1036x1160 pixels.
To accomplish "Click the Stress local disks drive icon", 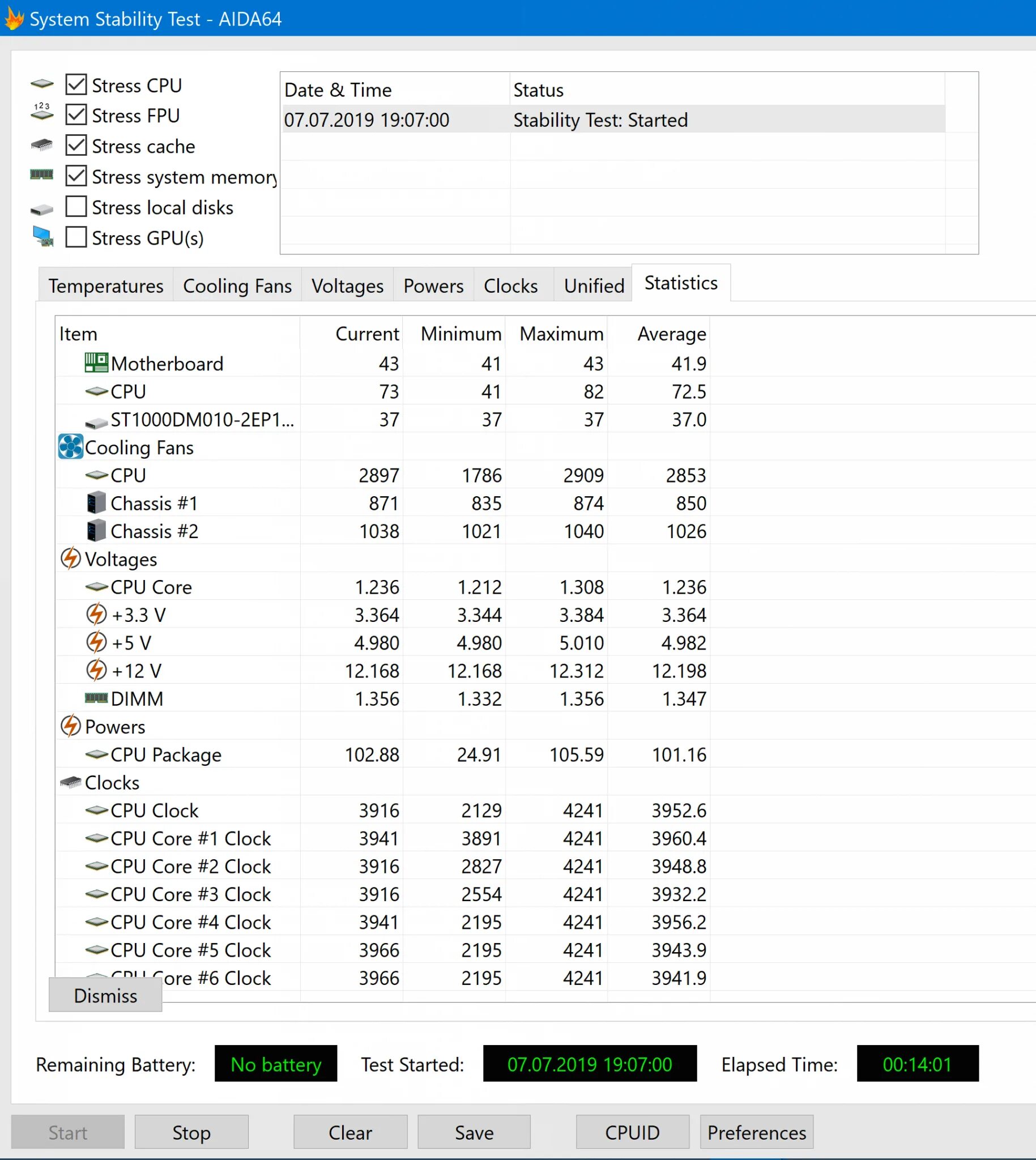I will [x=41, y=210].
